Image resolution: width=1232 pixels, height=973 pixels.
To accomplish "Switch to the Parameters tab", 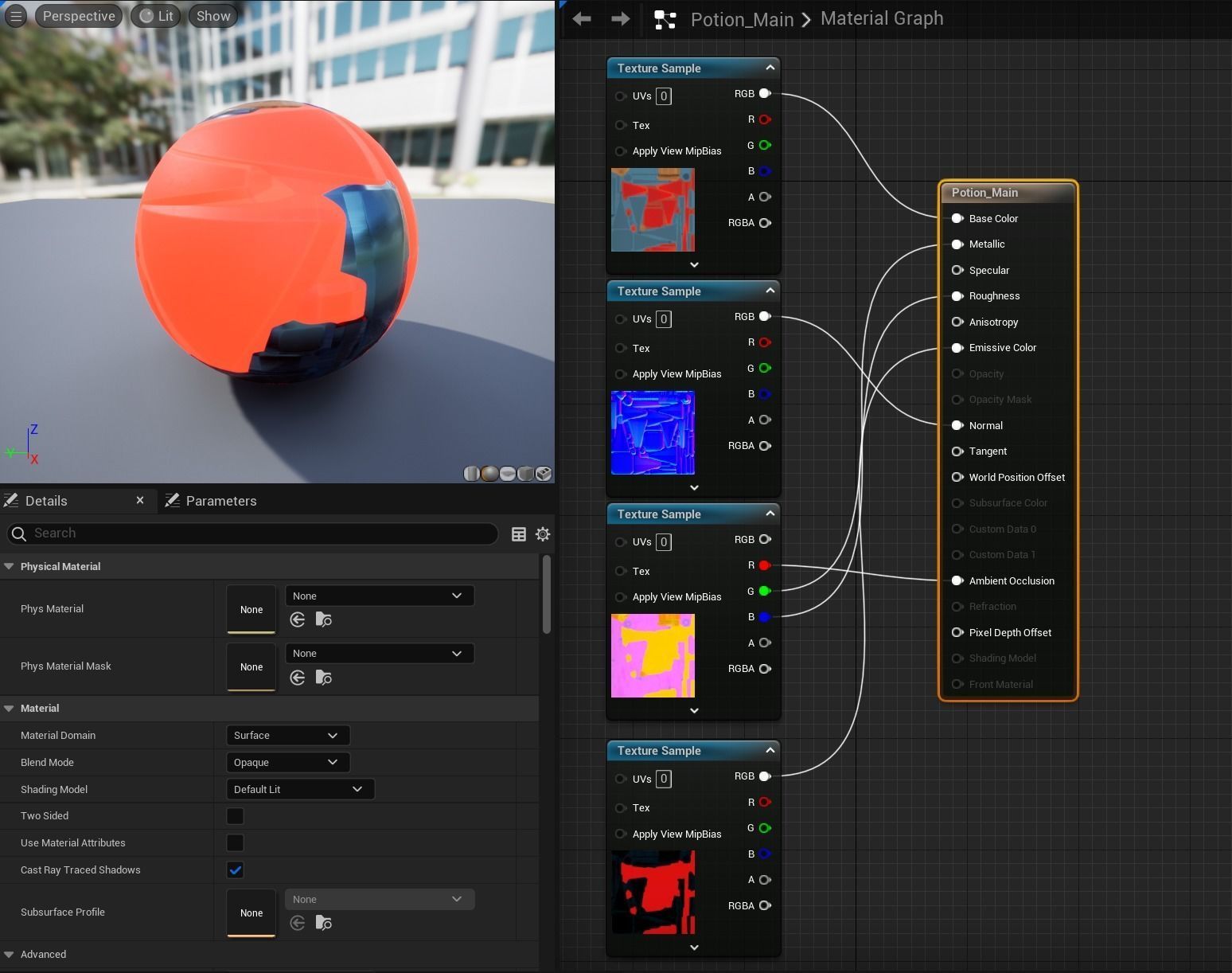I will pos(211,501).
